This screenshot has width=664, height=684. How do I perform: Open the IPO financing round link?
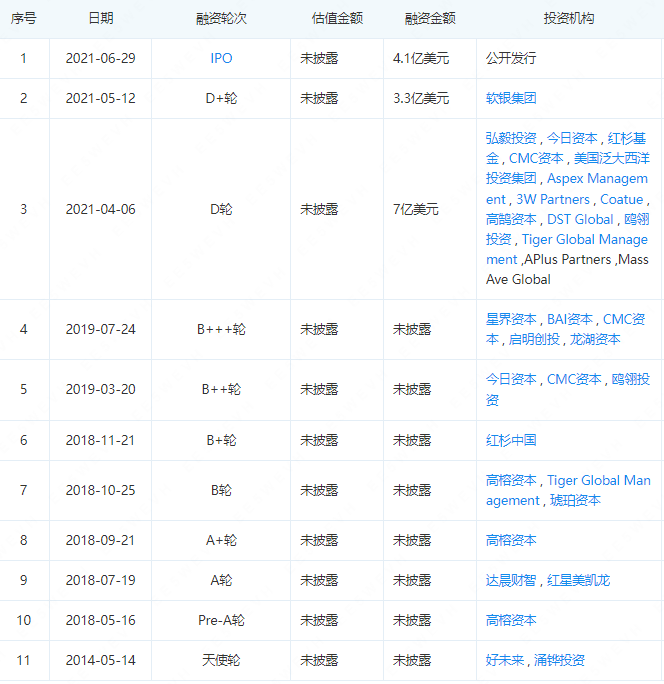pyautogui.click(x=221, y=58)
